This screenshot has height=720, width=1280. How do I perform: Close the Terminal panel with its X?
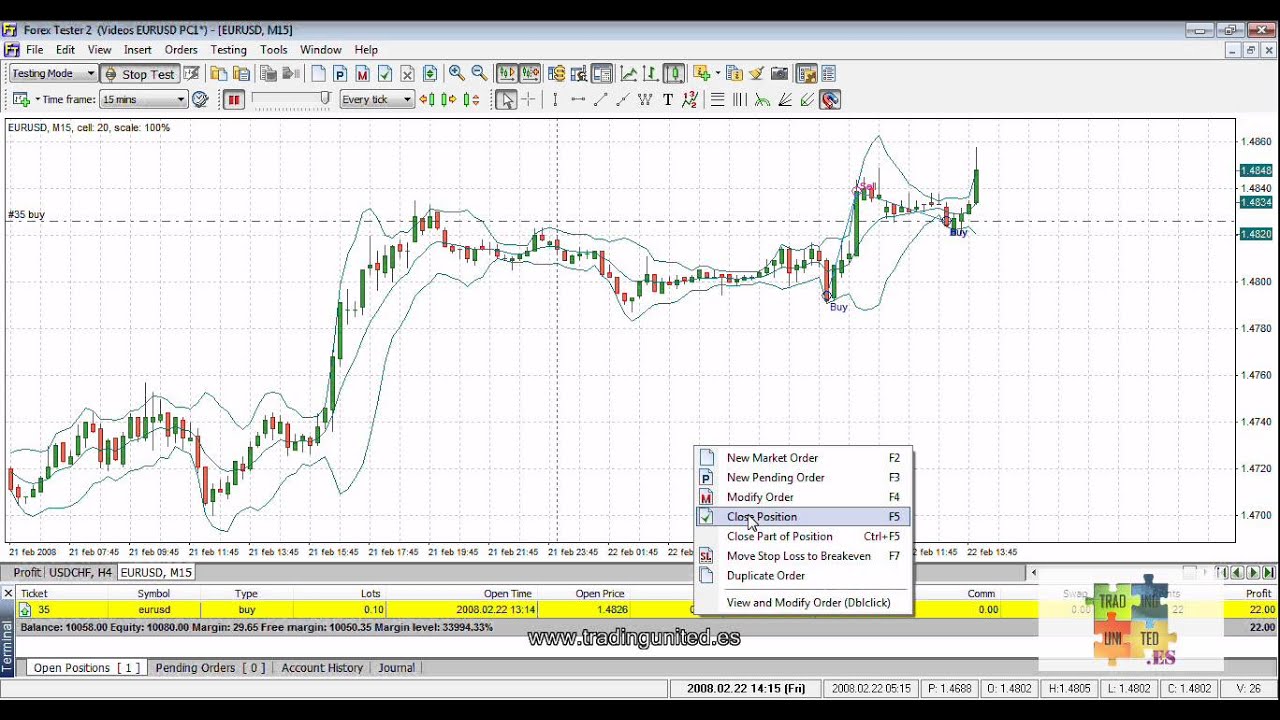point(7,593)
